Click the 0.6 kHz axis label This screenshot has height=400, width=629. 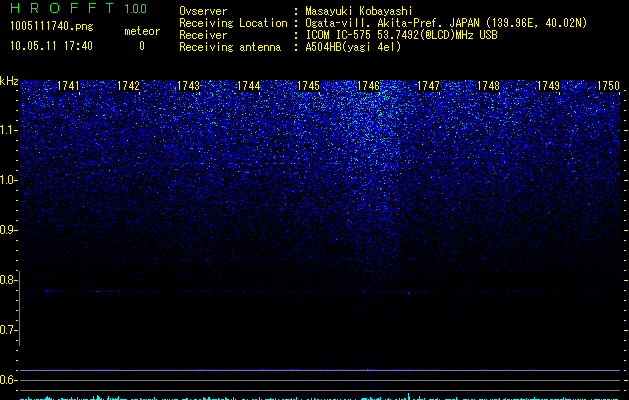(8, 380)
